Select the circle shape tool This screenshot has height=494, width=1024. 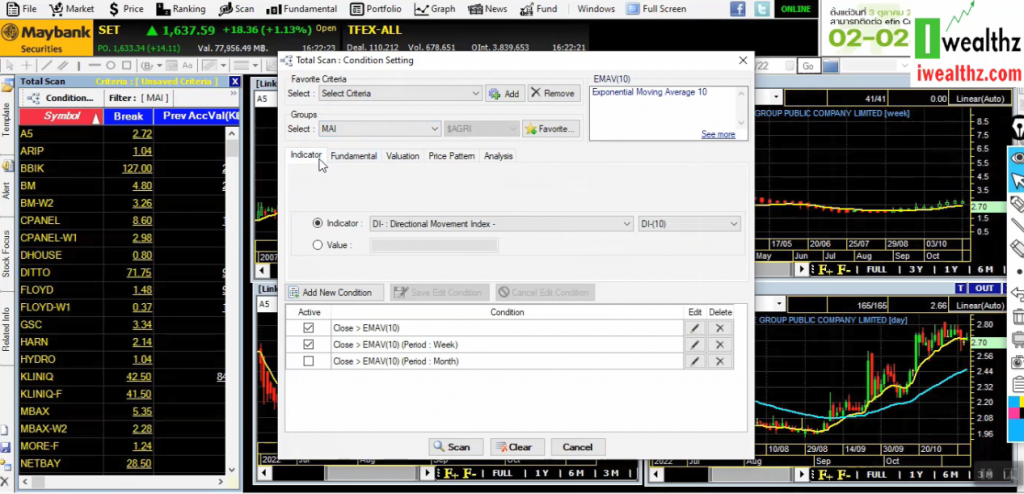(110, 65)
